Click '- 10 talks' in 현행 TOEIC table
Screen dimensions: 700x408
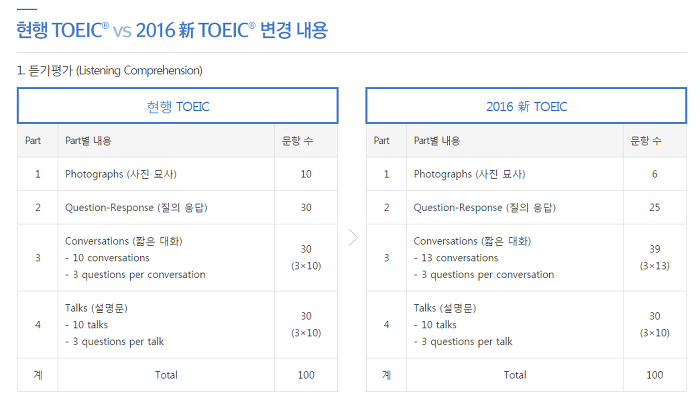pos(87,325)
